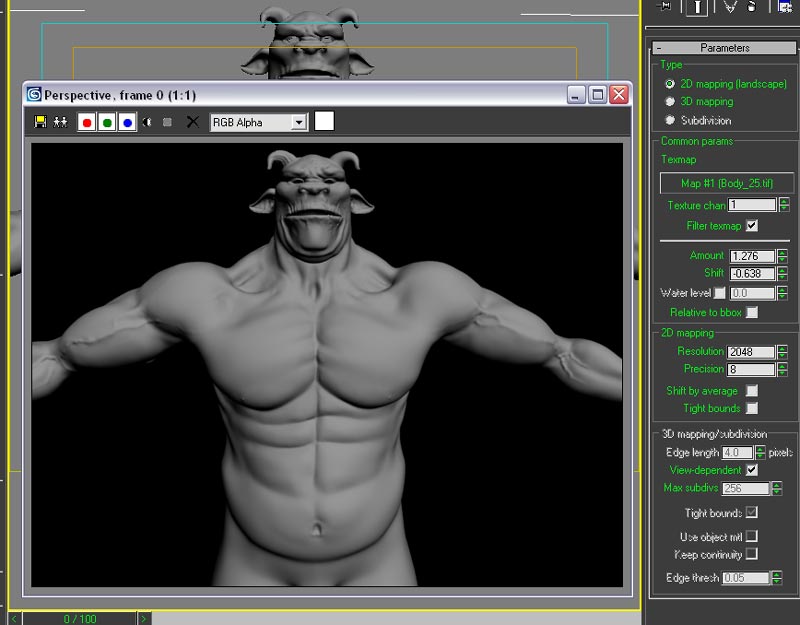Open the RGB Alpha channel dropdown

coord(298,122)
